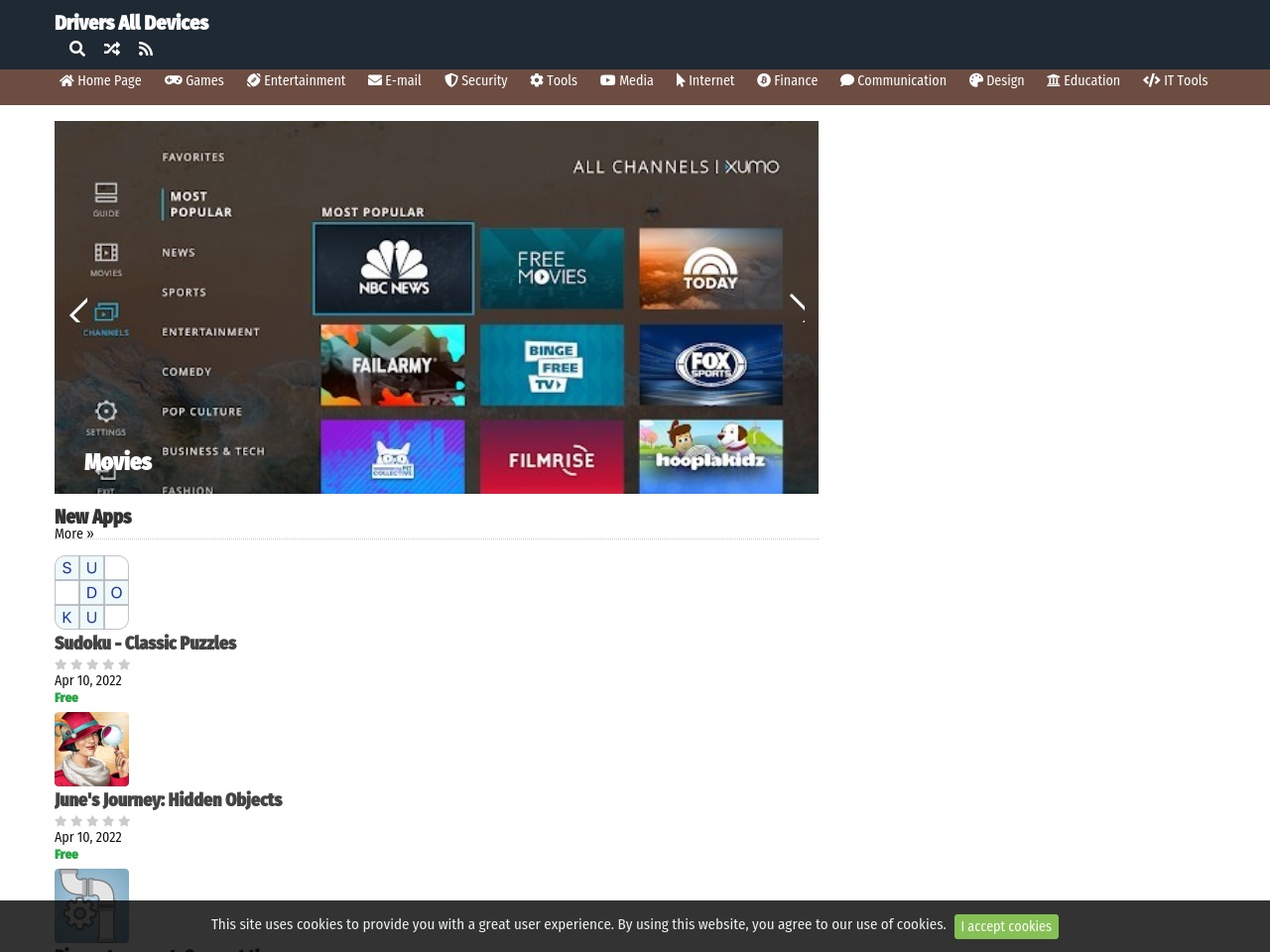Click the Free label under June's Journey
Viewport: 1270px width, 952px height.
tap(66, 854)
